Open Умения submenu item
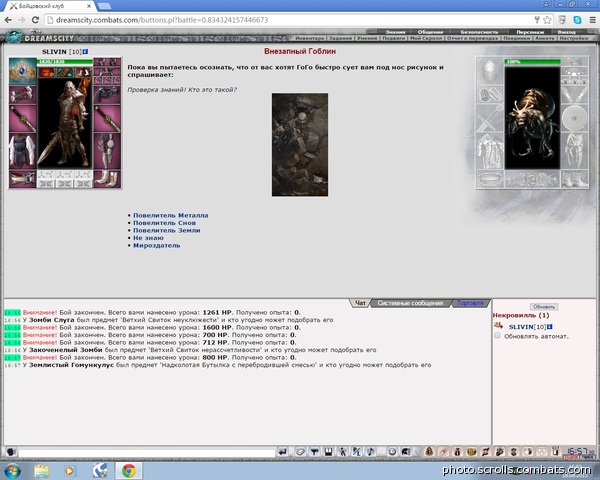Screen dimensions: 600x480 [x=367, y=38]
